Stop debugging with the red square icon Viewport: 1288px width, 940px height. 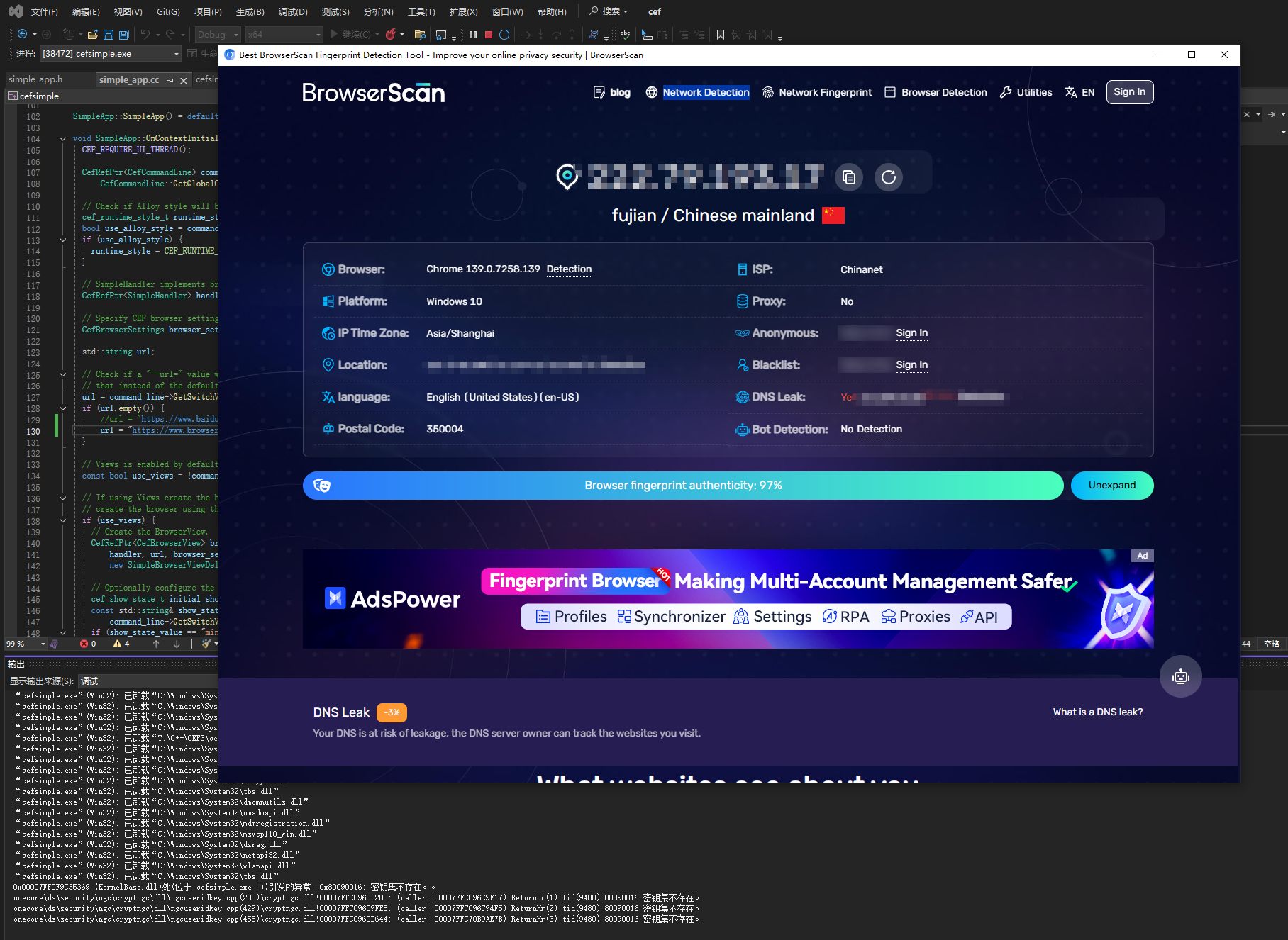[489, 34]
